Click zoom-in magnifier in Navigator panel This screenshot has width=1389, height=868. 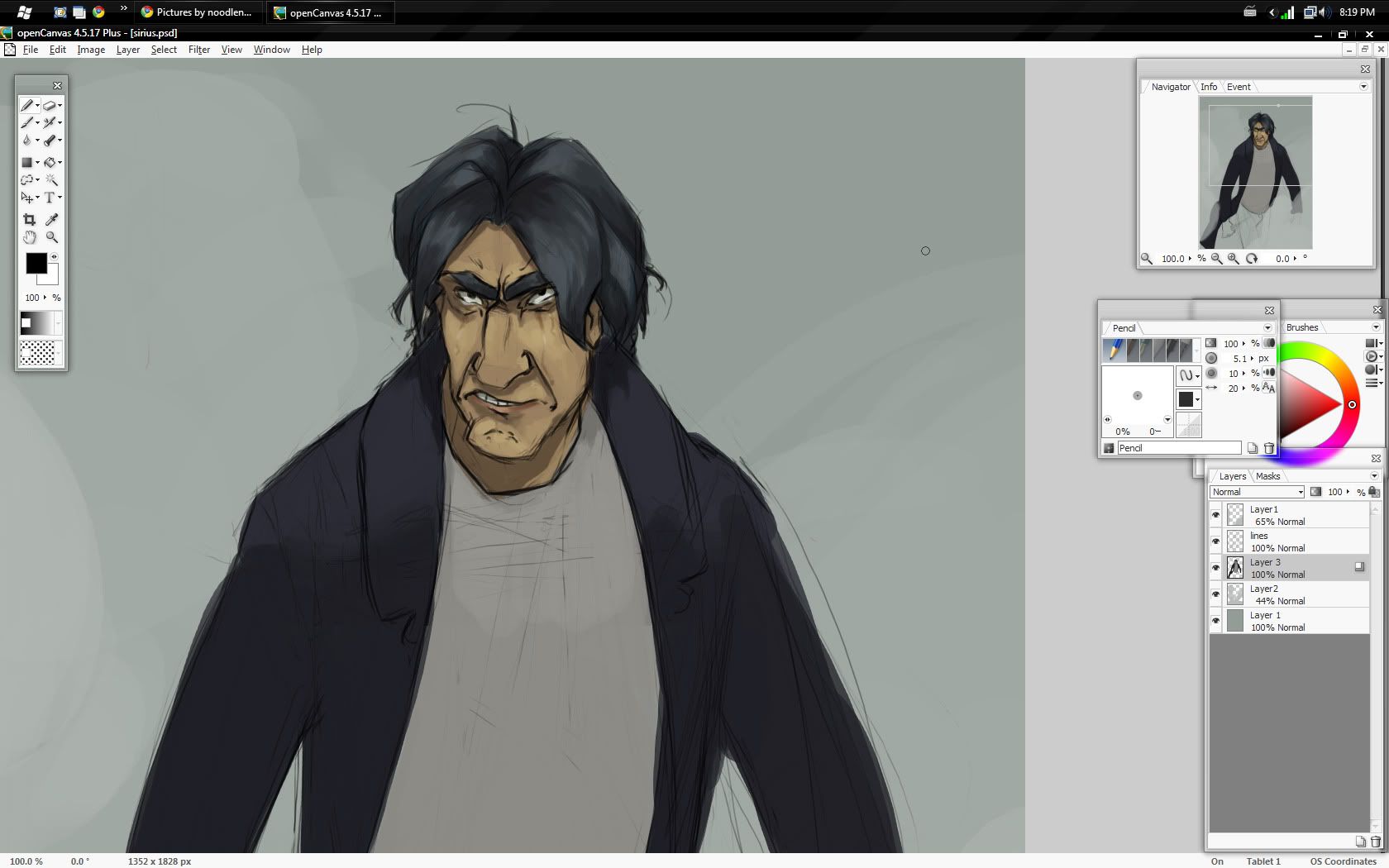pyautogui.click(x=1233, y=259)
